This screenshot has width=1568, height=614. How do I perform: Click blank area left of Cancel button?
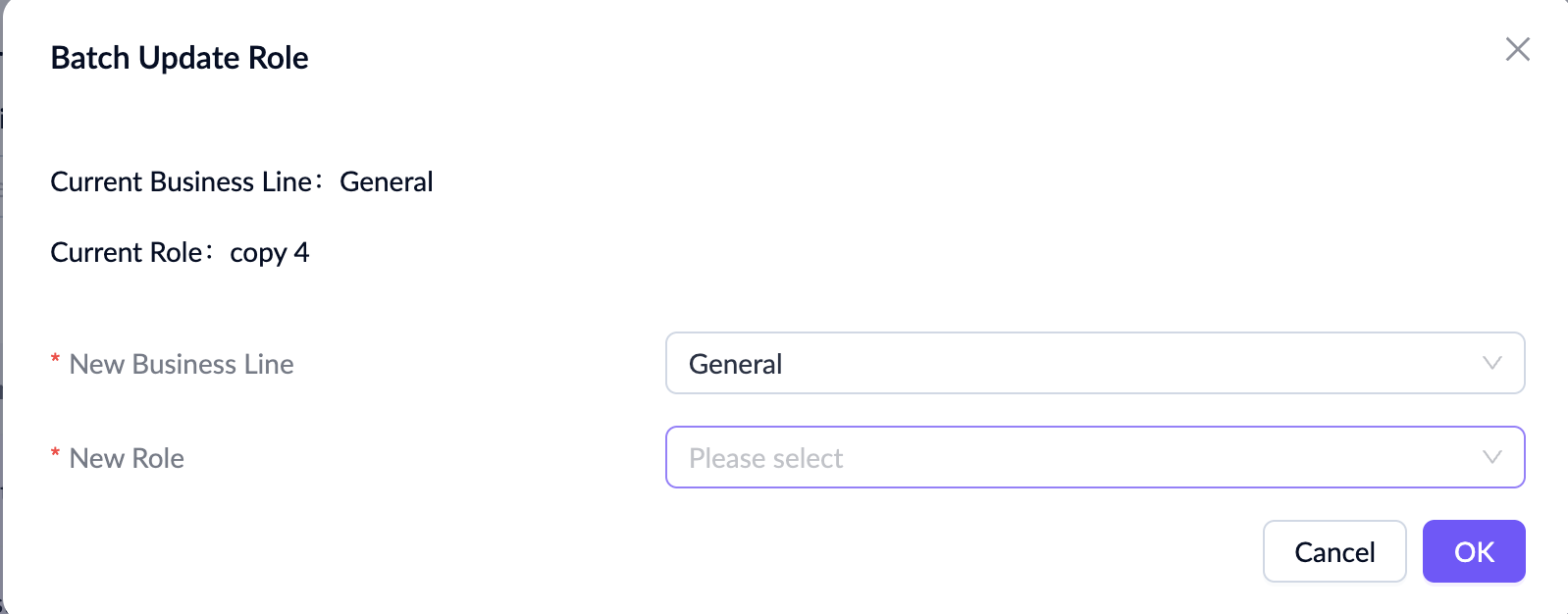coord(883,551)
